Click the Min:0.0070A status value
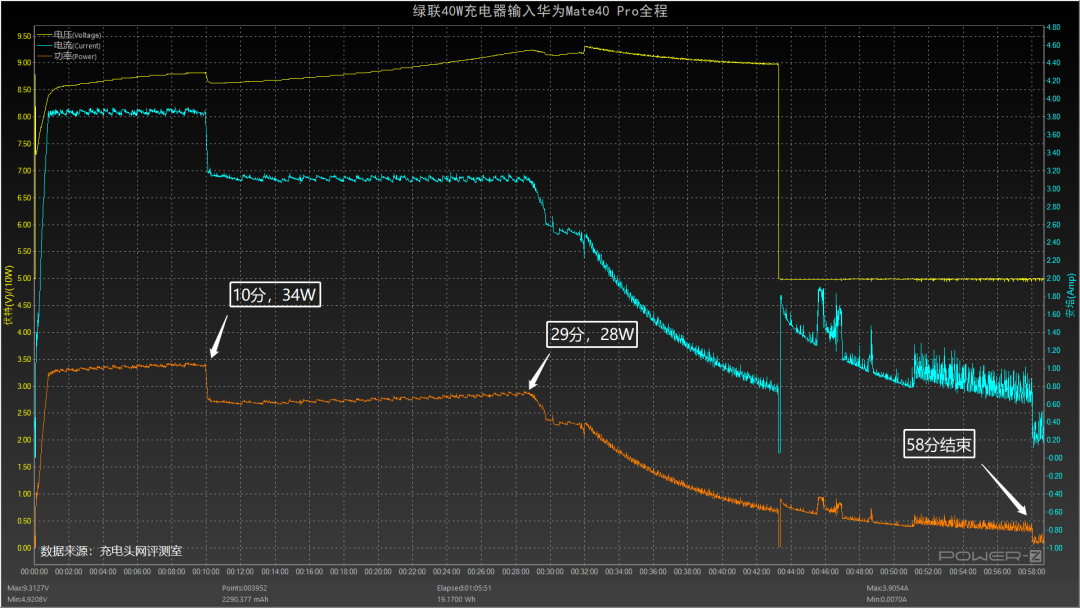The image size is (1080, 608). (x=887, y=599)
